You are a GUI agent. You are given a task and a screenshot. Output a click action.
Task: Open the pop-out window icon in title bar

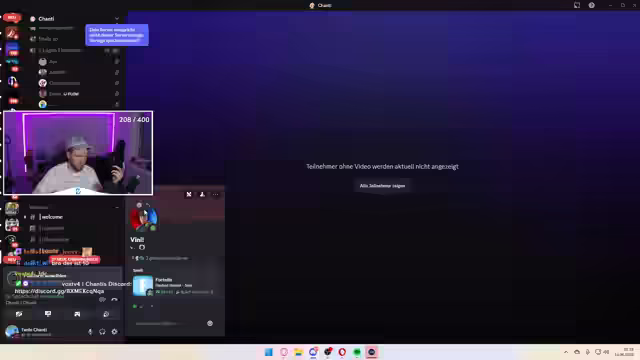[577, 5]
